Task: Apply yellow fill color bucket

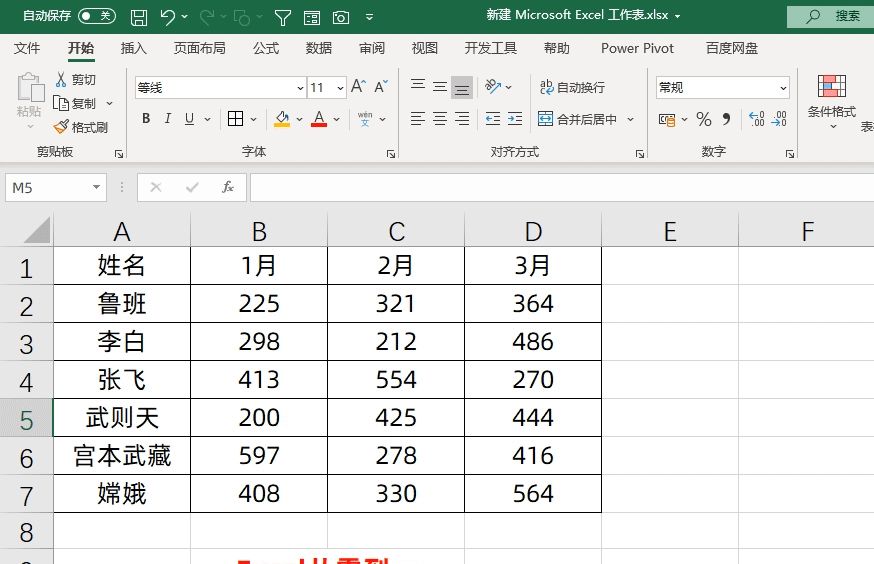Action: 282,119
